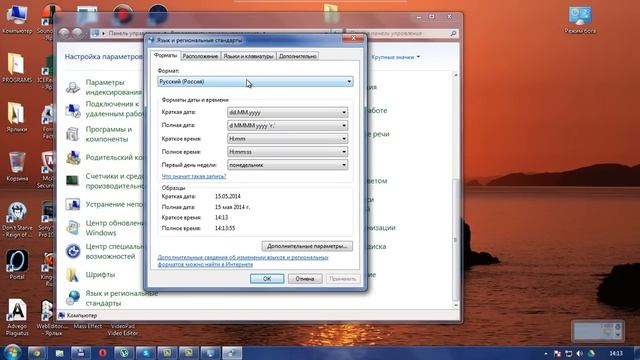The image size is (640, 360).
Task: Click the Настройка параметров heading
Action: tap(104, 57)
